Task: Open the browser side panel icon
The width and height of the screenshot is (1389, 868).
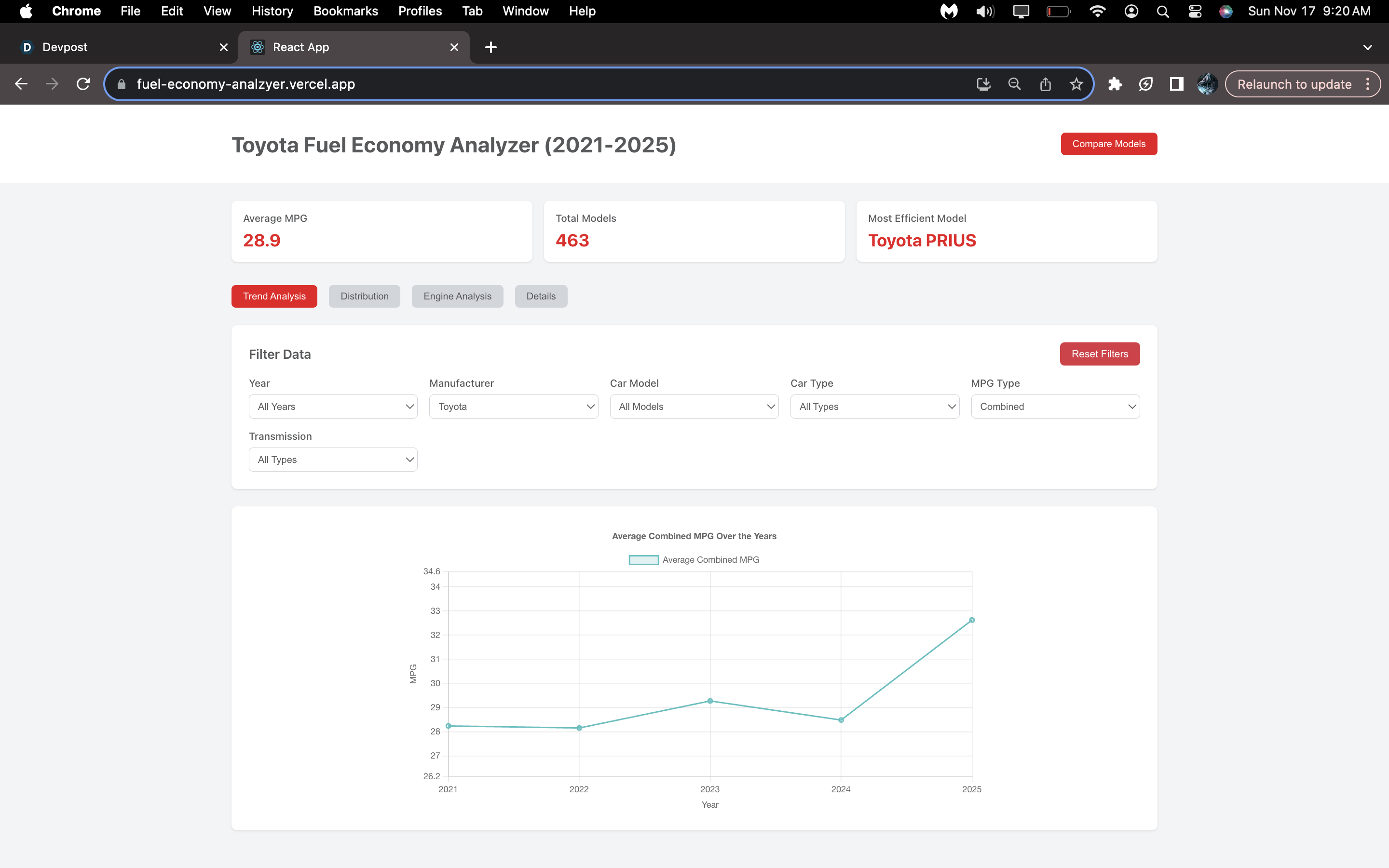Action: 1177,84
